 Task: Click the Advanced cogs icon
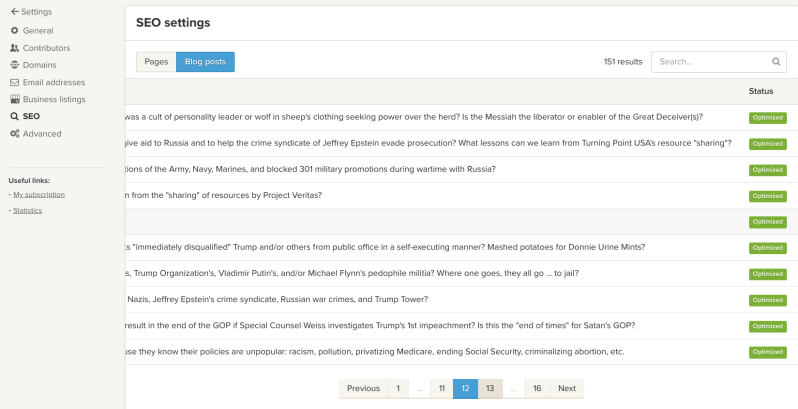(14, 133)
